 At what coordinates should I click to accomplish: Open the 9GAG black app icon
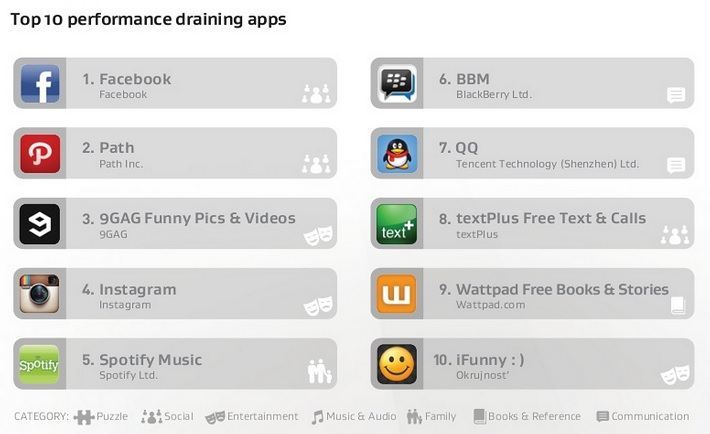click(x=40, y=223)
